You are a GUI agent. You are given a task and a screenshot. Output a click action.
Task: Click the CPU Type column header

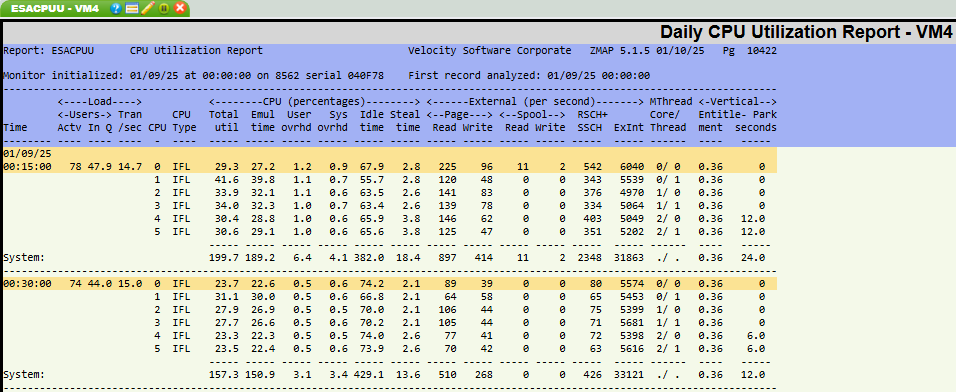point(182,121)
